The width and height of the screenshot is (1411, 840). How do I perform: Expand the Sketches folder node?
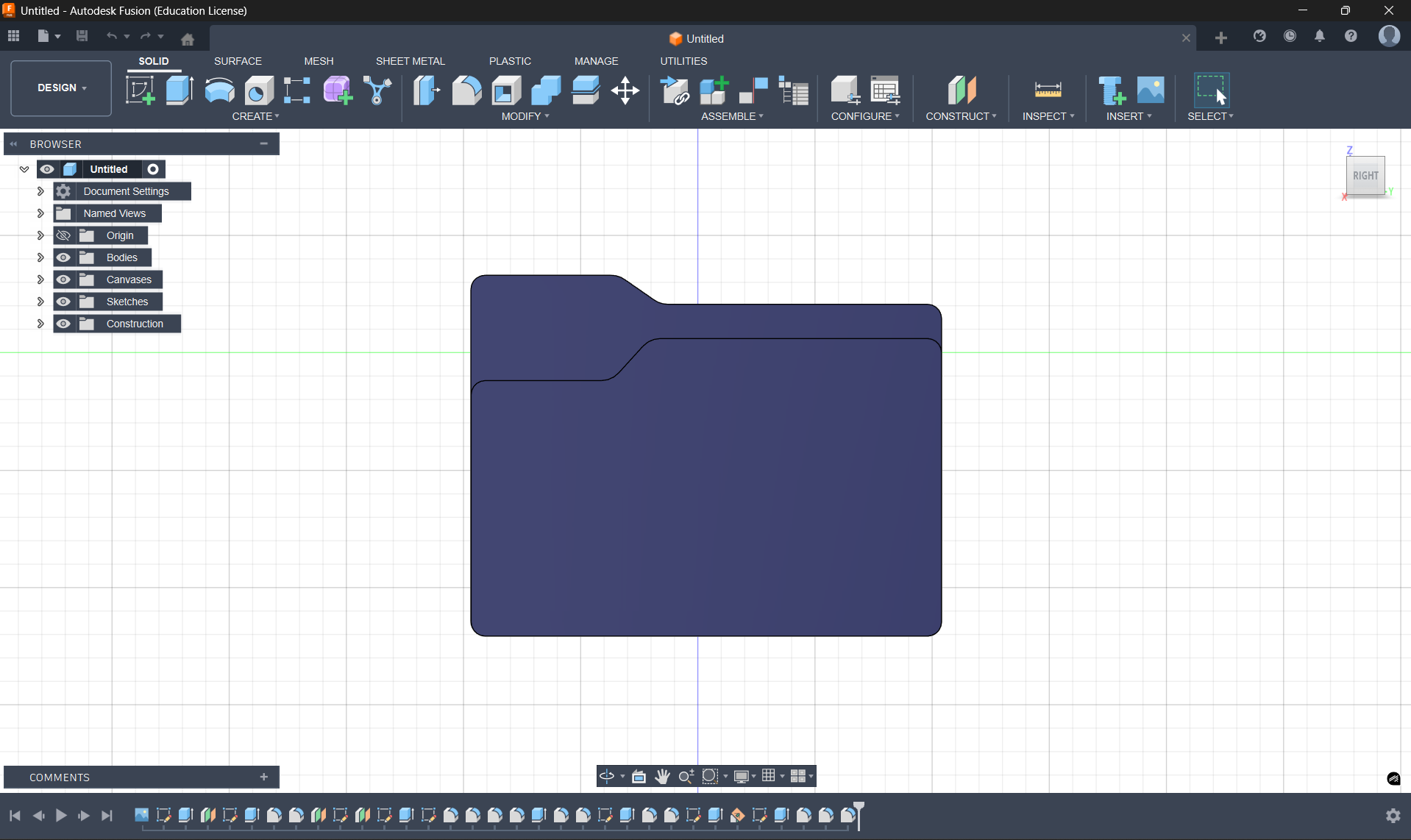tap(40, 302)
